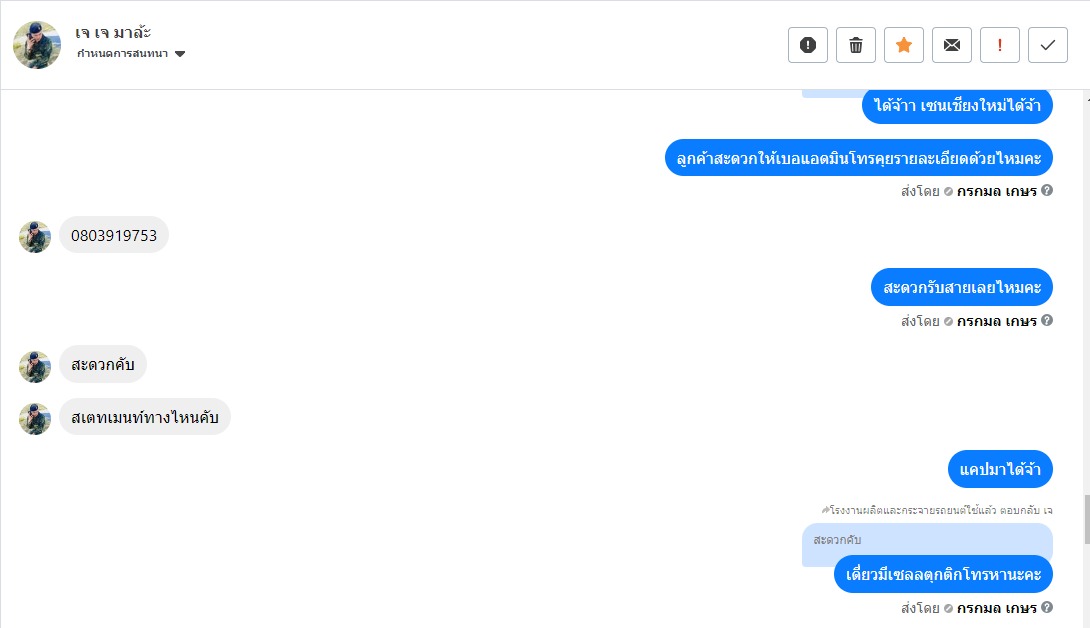Click the help icon below ลูกค้าสะดวก message
This screenshot has width=1090, height=628.
click(x=1047, y=190)
